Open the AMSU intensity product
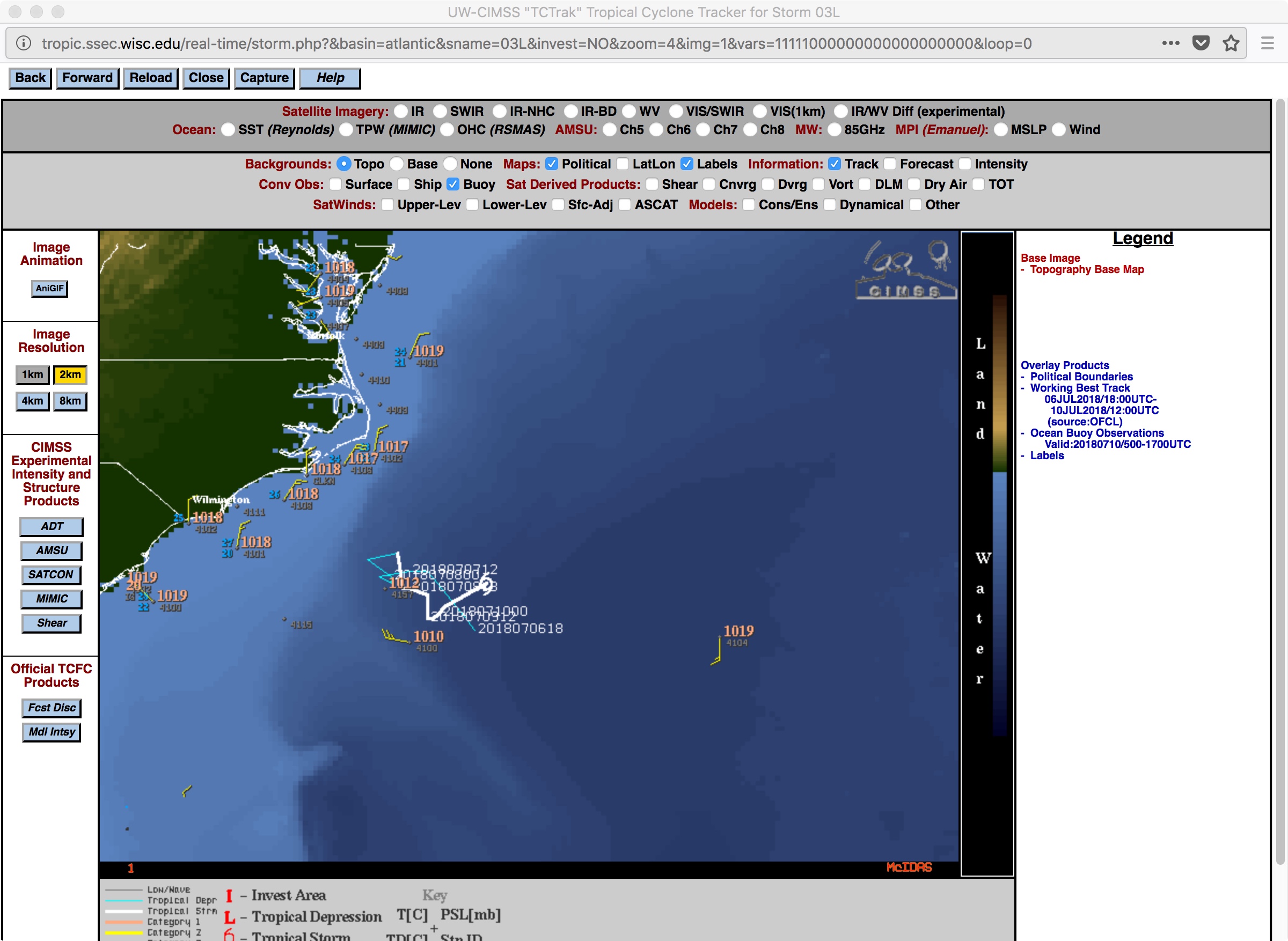 tap(52, 551)
